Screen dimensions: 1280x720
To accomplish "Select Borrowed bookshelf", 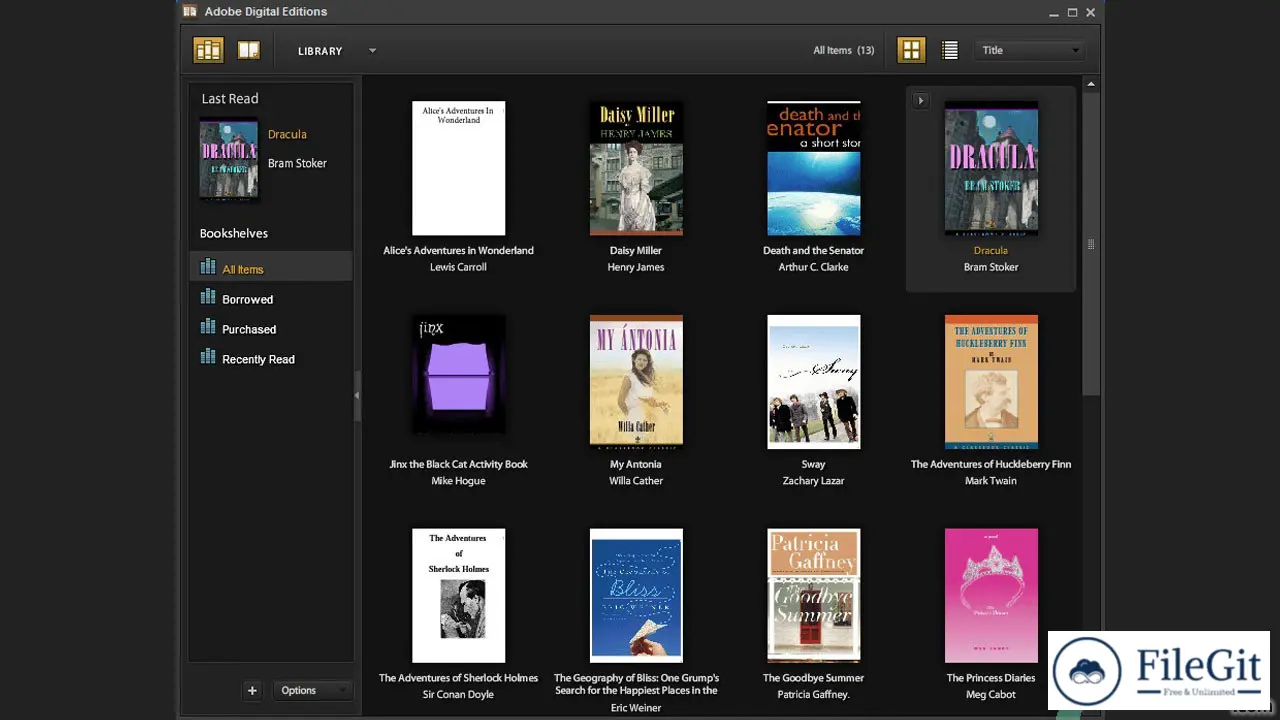I will 271,299.
